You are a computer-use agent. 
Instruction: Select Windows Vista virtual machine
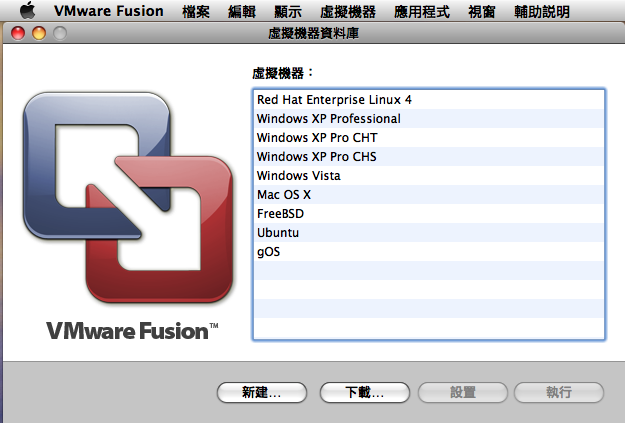point(429,175)
